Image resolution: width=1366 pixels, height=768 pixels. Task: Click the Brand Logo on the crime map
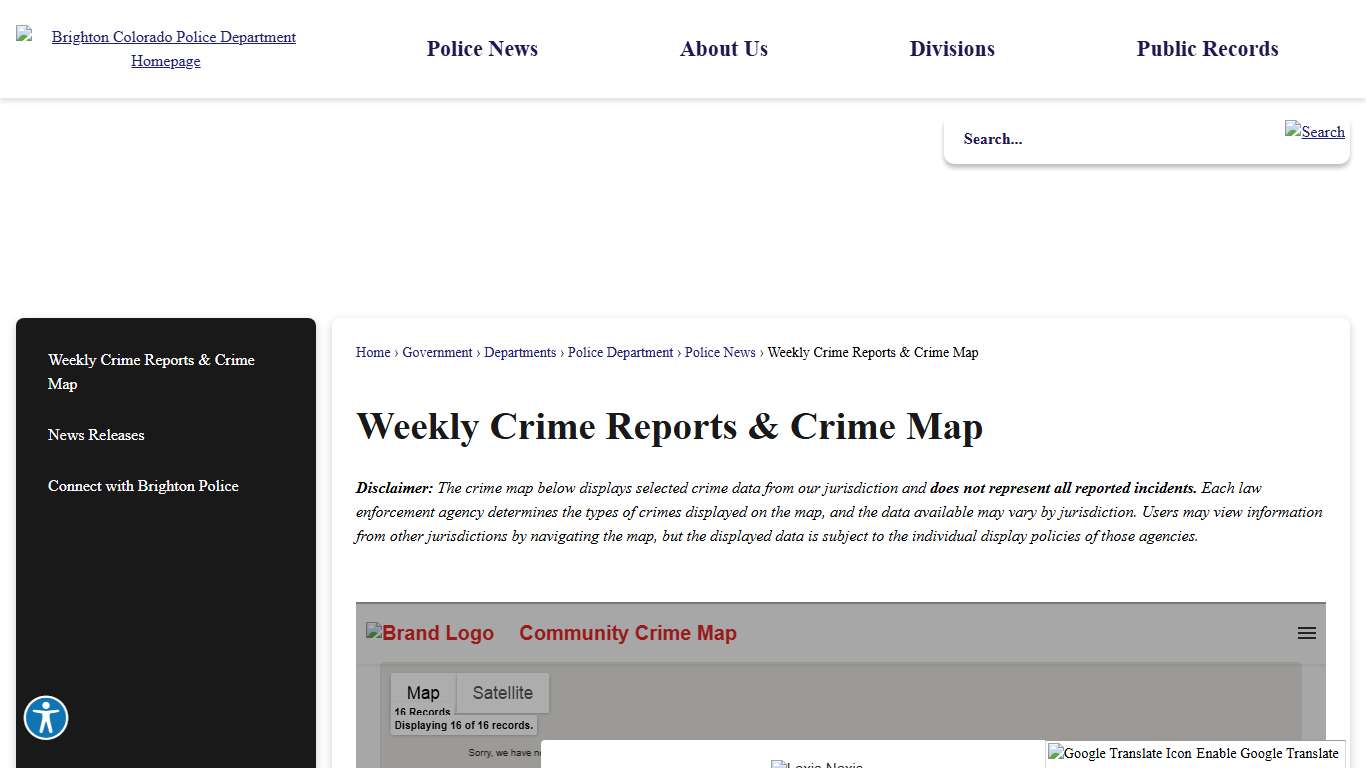[430, 632]
